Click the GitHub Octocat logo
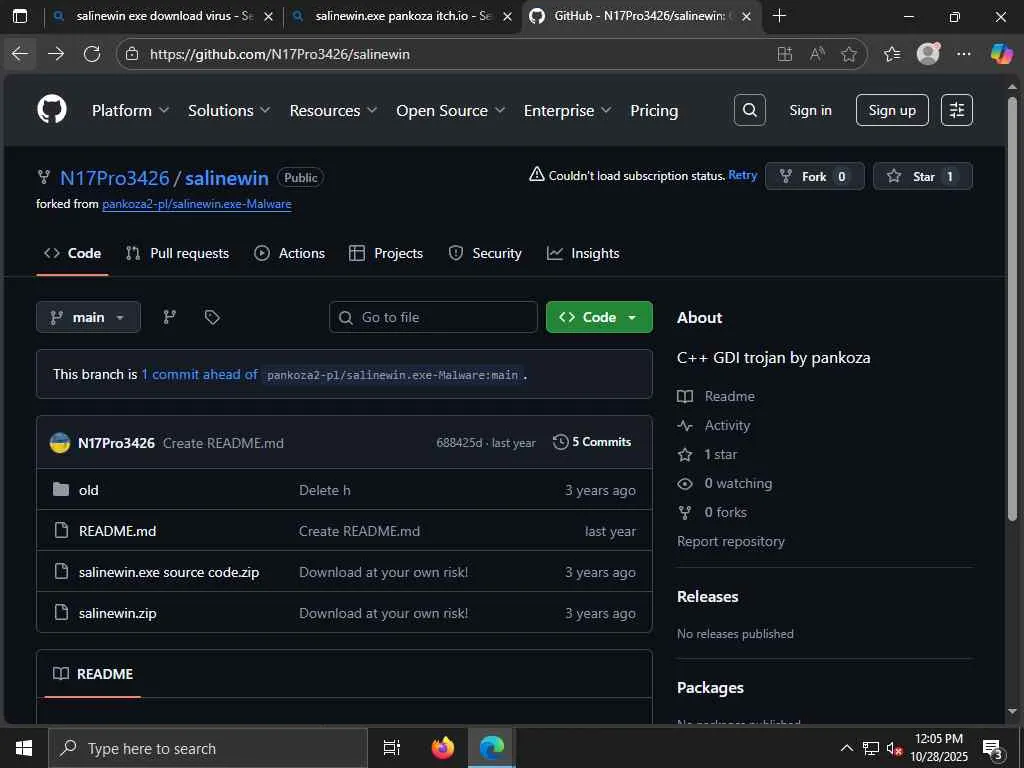The height and width of the screenshot is (768, 1024). pos(52,110)
